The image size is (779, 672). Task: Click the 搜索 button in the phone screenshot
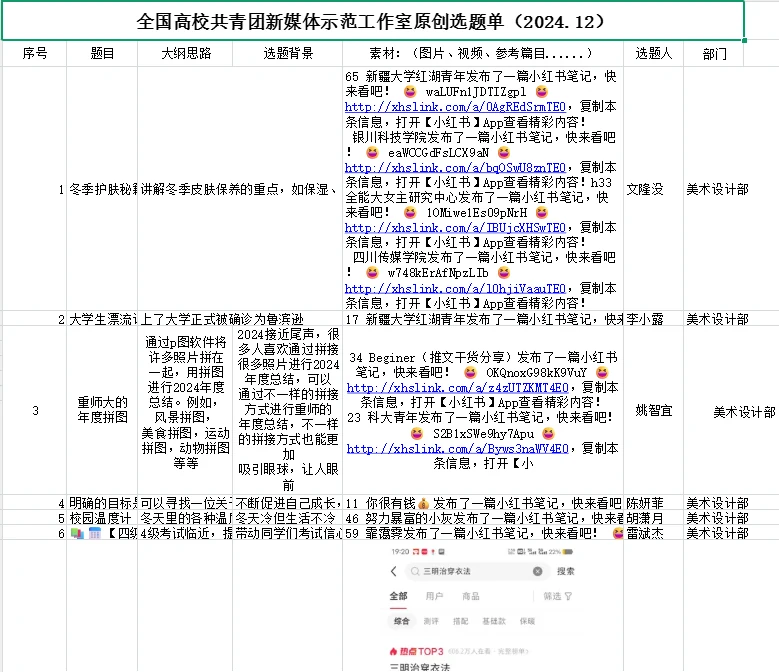click(565, 571)
